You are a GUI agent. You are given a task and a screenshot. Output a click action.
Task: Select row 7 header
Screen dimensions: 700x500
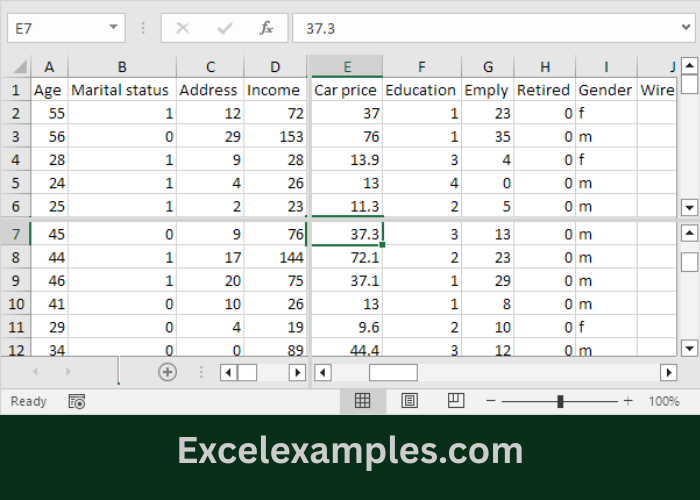[x=15, y=234]
